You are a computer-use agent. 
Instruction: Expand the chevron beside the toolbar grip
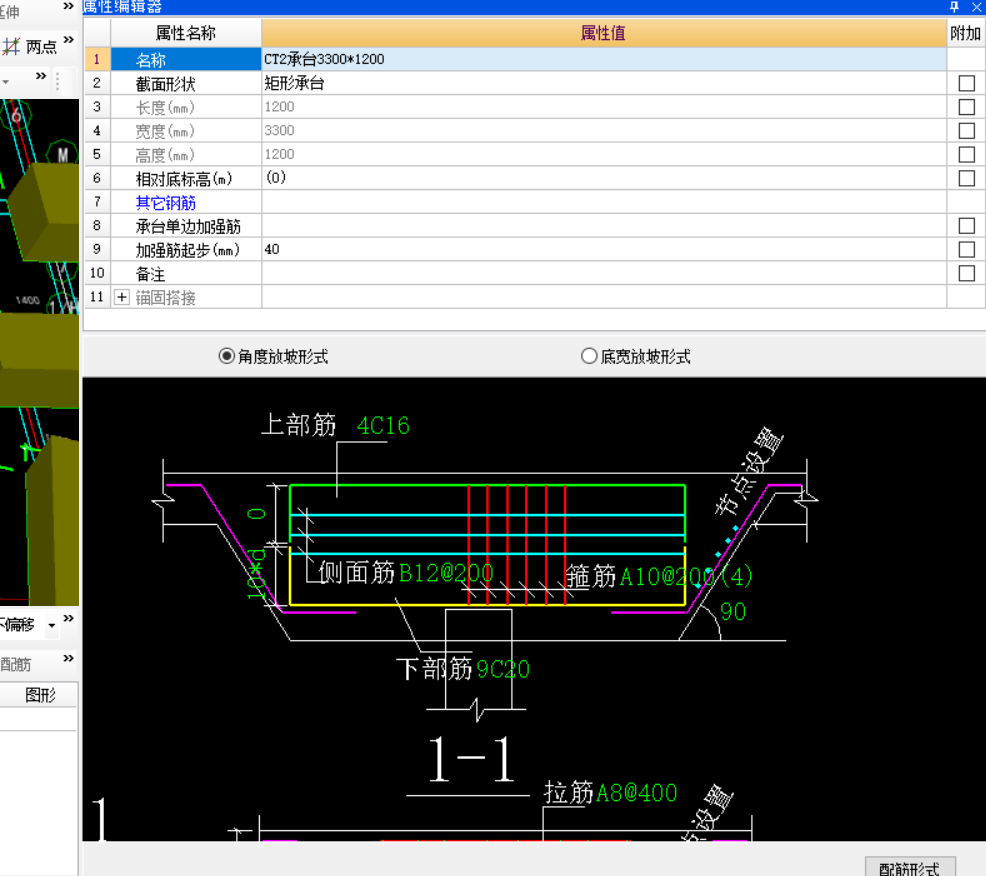41,76
